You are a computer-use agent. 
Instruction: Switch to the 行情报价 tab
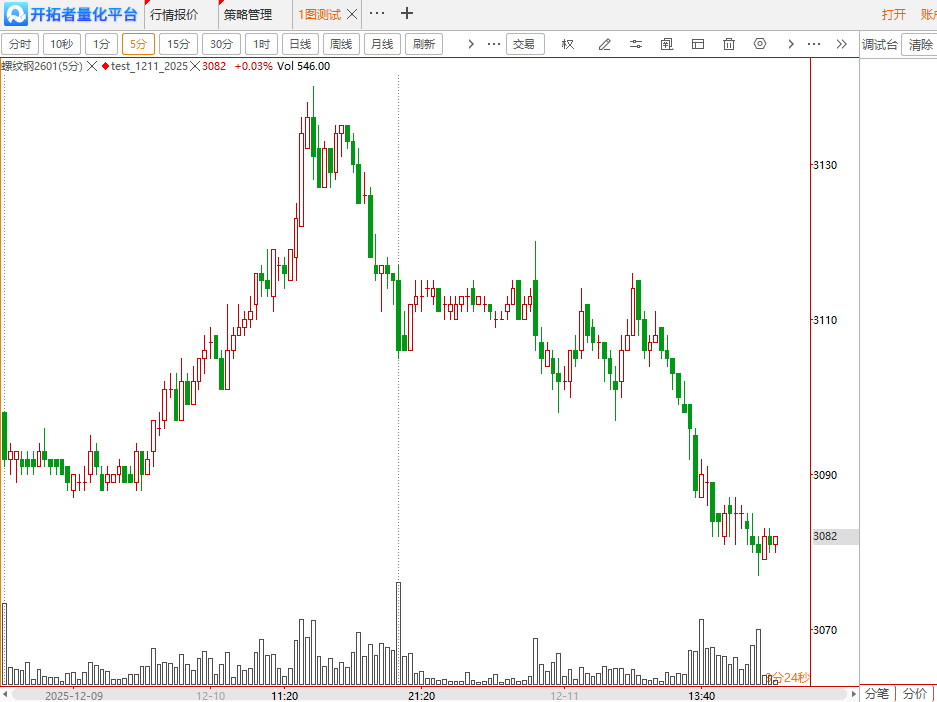(173, 15)
